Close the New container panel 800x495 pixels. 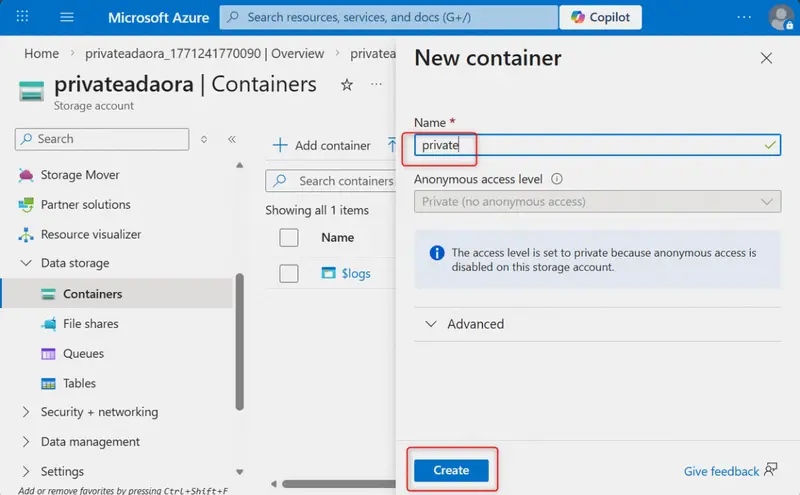click(x=766, y=58)
